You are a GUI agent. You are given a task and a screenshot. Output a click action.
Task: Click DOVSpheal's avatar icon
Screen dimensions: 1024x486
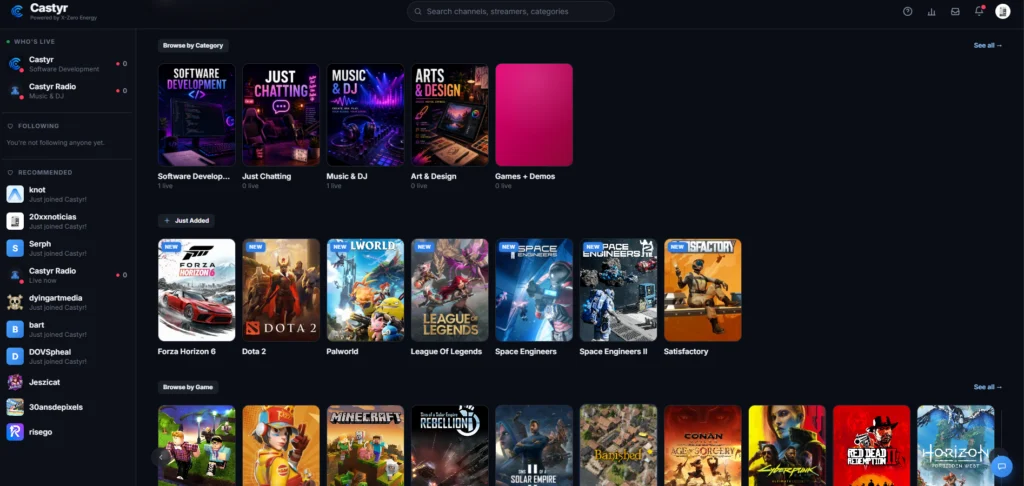[15, 356]
